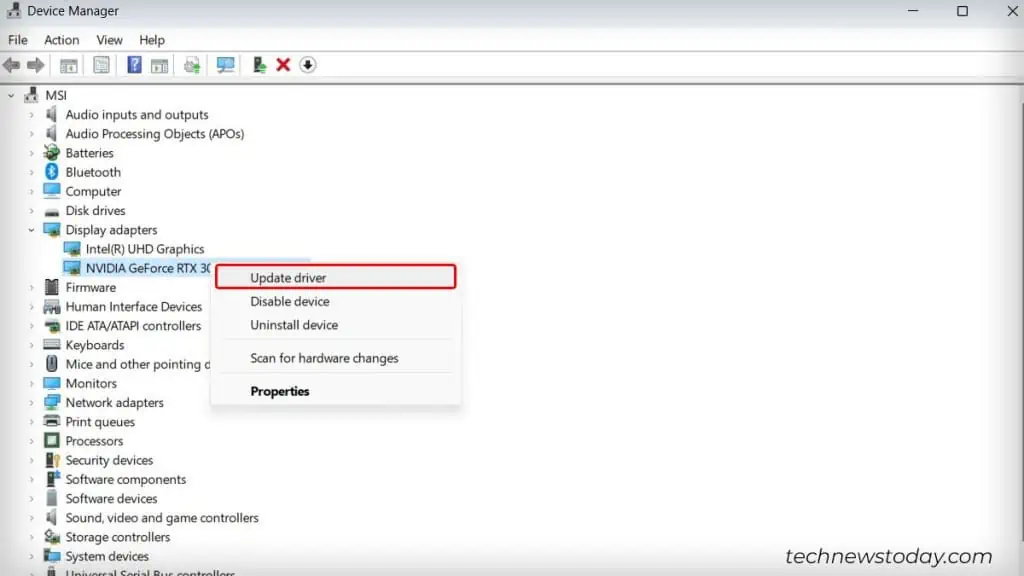Open the Action menu
The width and height of the screenshot is (1024, 576).
click(x=61, y=40)
